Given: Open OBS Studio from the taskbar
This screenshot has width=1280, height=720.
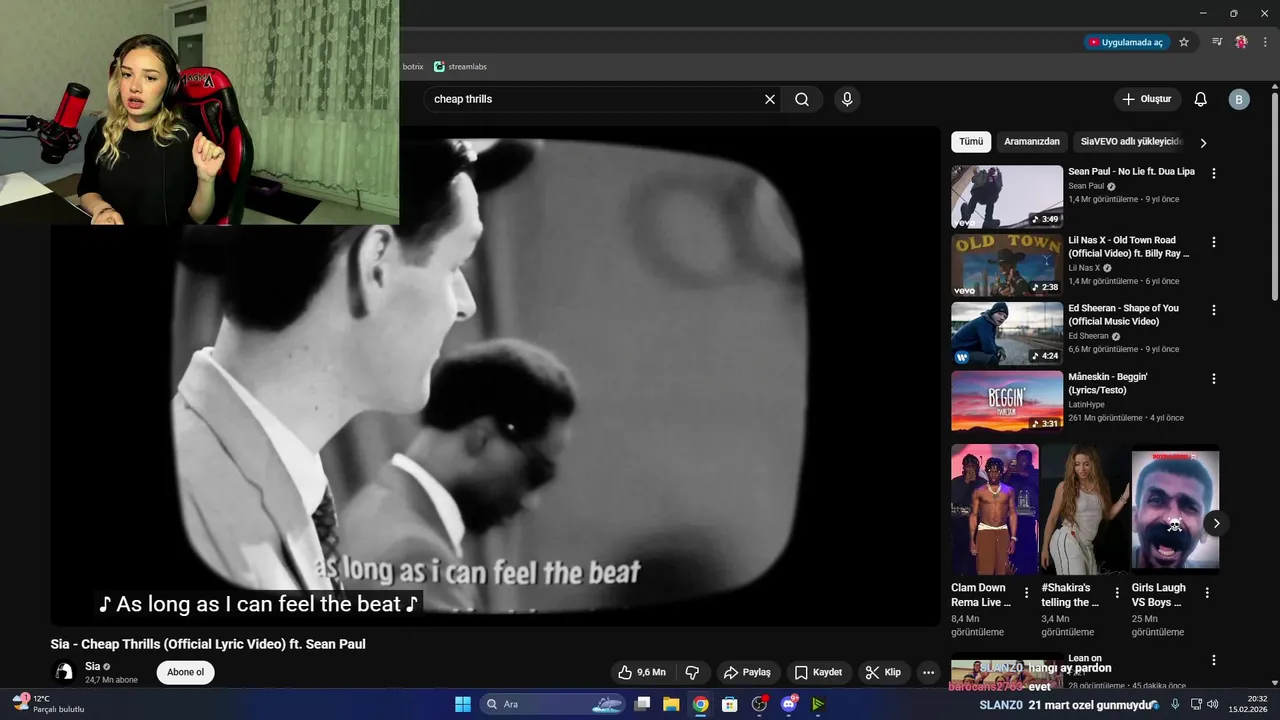Looking at the screenshot, I should point(759,704).
